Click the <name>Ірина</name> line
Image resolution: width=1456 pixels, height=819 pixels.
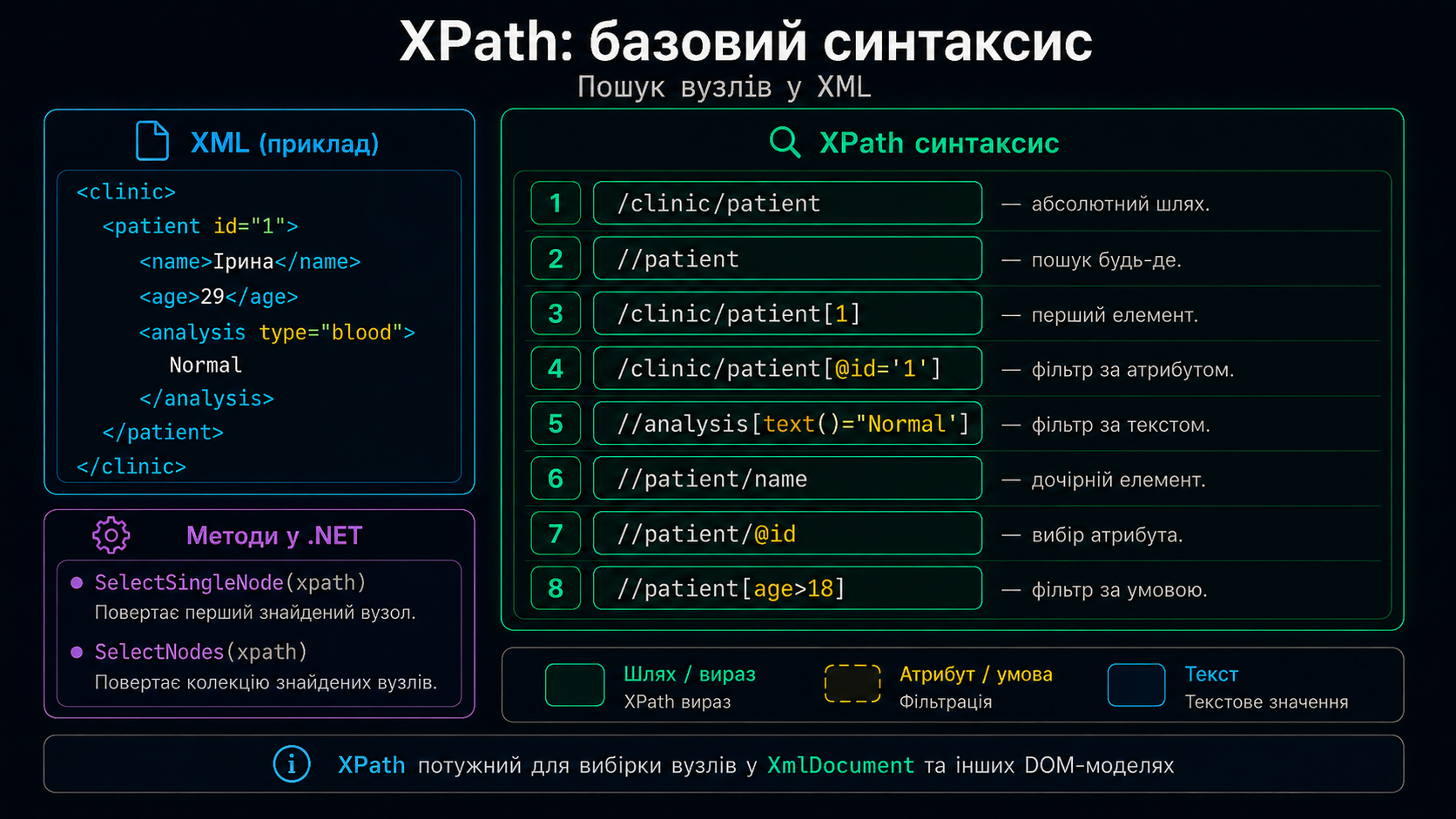[250, 261]
